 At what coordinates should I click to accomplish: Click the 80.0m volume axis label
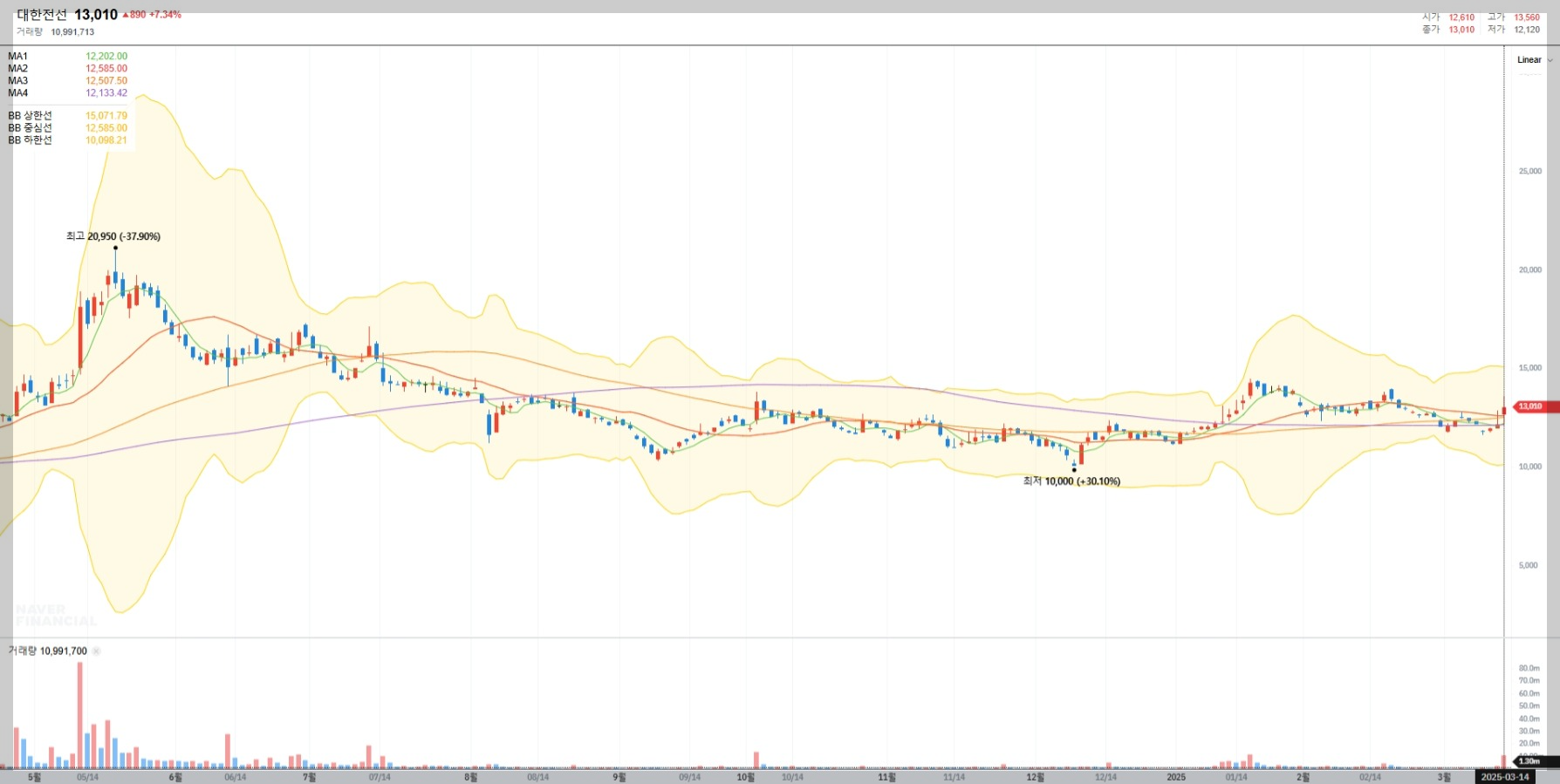[1529, 668]
